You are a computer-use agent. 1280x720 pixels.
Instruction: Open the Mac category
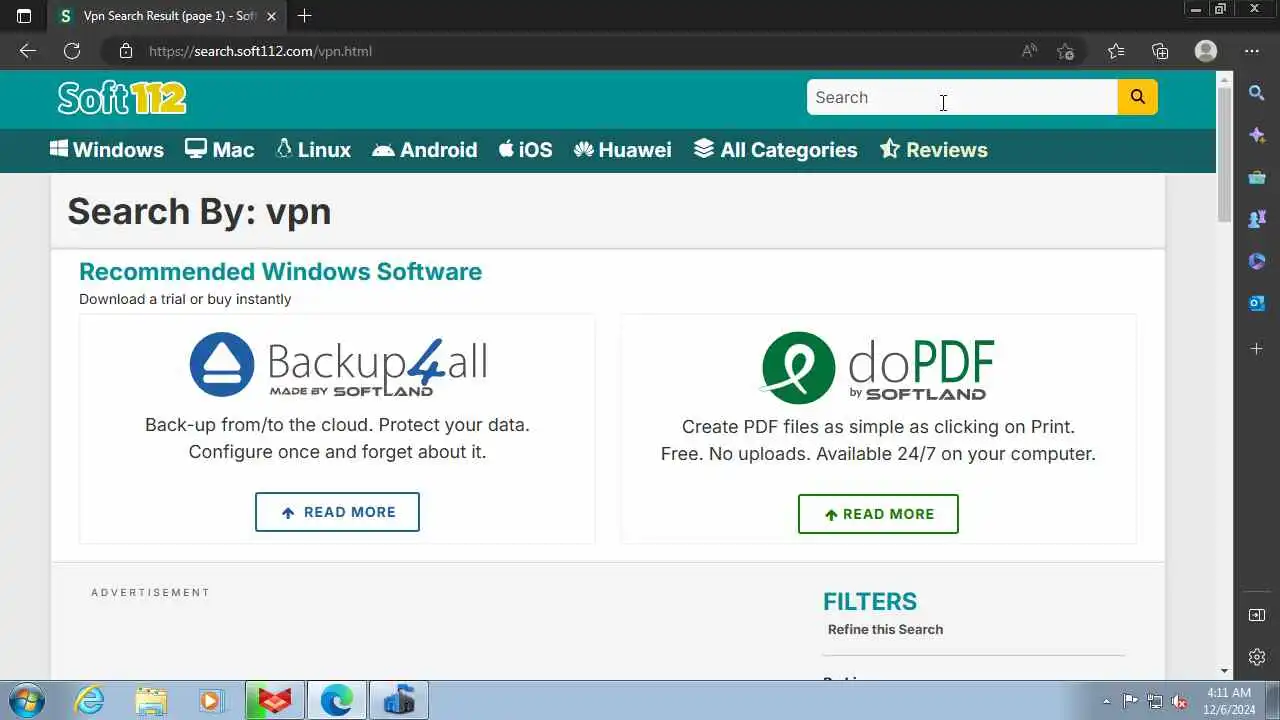coord(220,150)
